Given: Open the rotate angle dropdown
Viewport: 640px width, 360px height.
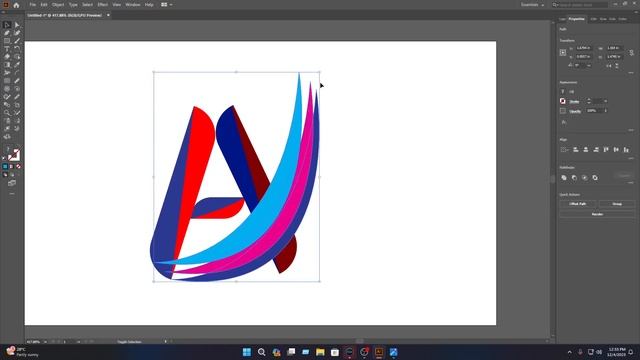Looking at the screenshot, I should tap(589, 65).
